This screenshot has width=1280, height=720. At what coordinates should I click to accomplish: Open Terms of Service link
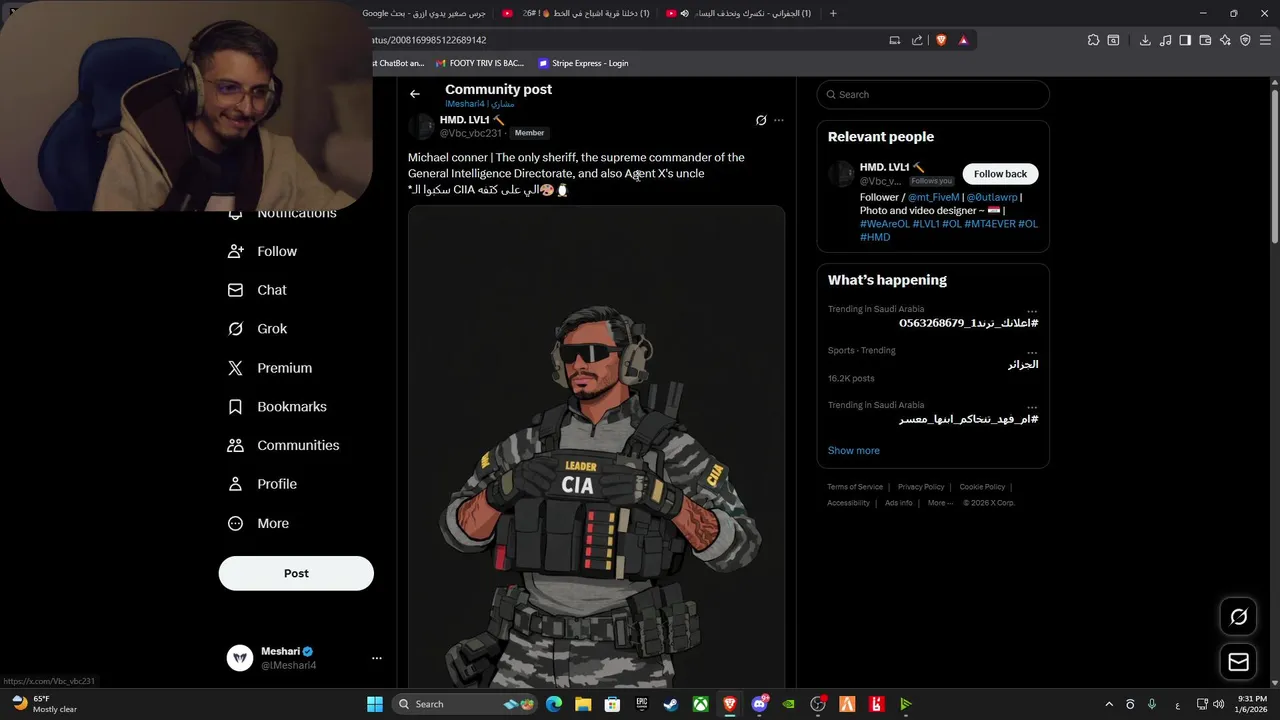tap(855, 487)
